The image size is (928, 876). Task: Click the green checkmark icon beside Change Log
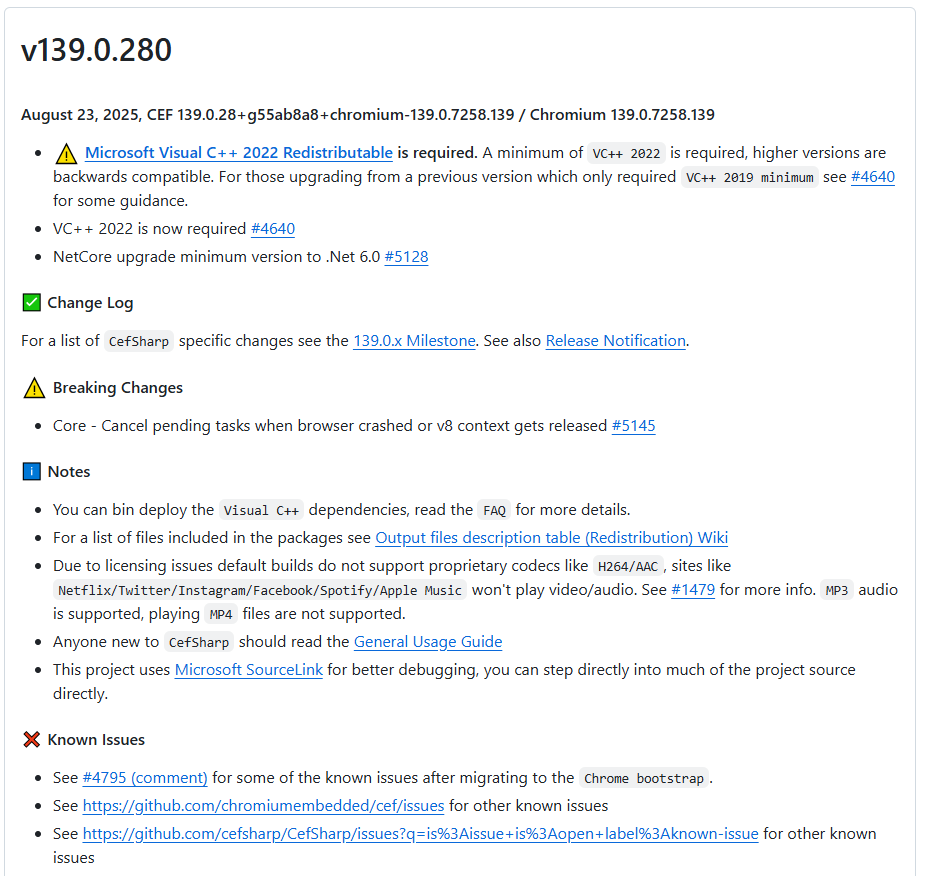coord(31,302)
